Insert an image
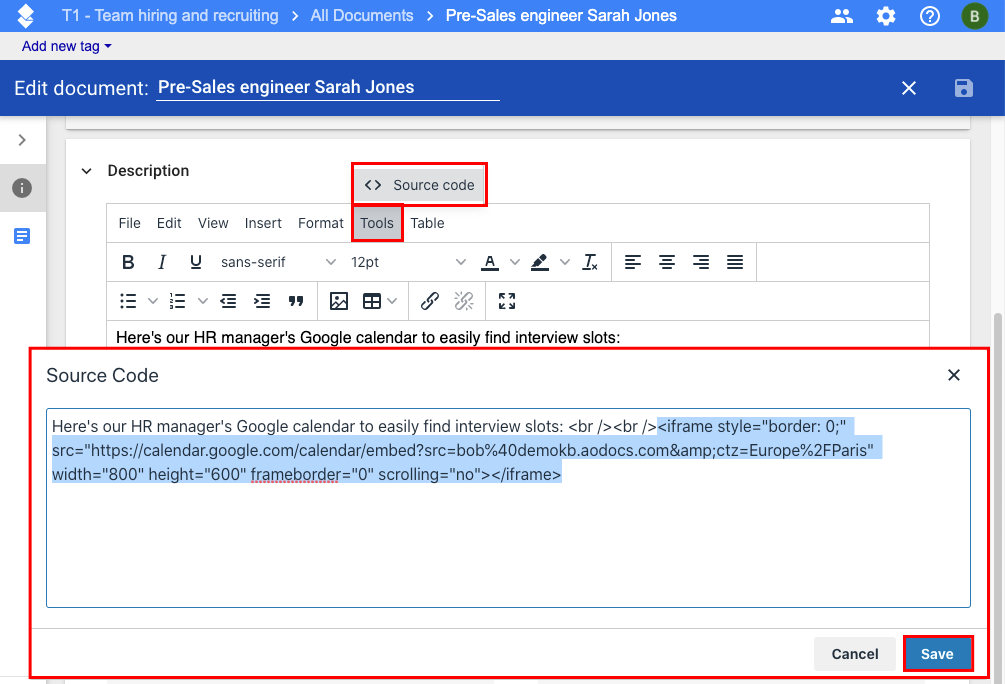The height and width of the screenshot is (684, 1005). (x=338, y=301)
